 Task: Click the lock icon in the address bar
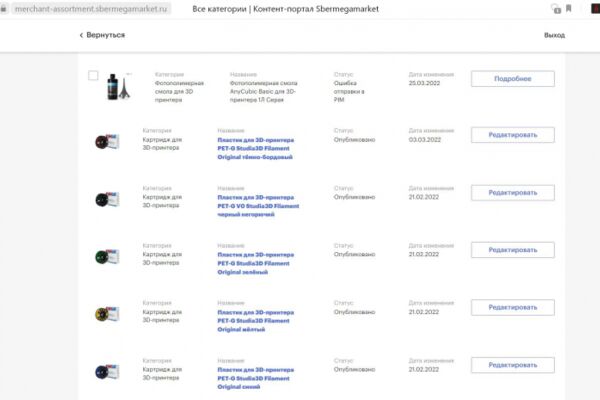coord(3,8)
